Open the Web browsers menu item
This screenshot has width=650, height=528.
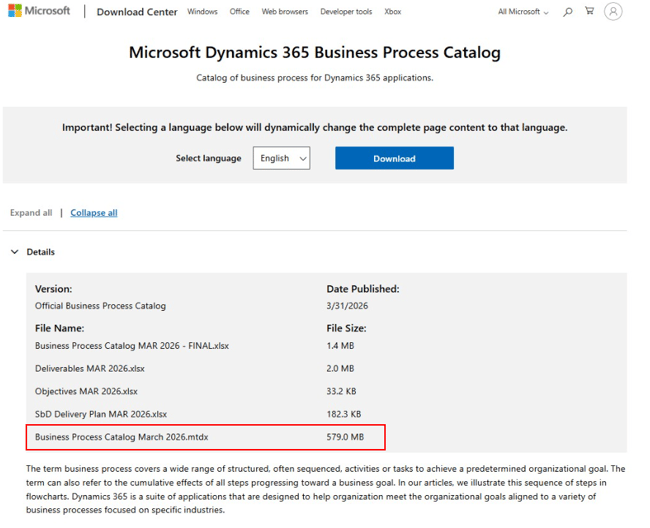[285, 12]
